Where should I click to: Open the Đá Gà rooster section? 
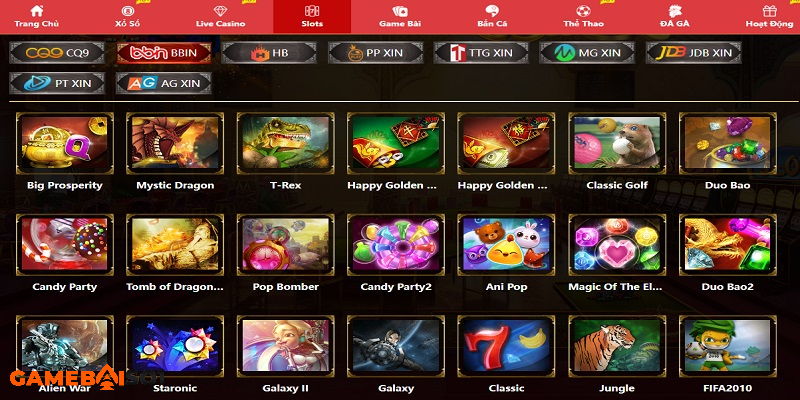pos(674,11)
